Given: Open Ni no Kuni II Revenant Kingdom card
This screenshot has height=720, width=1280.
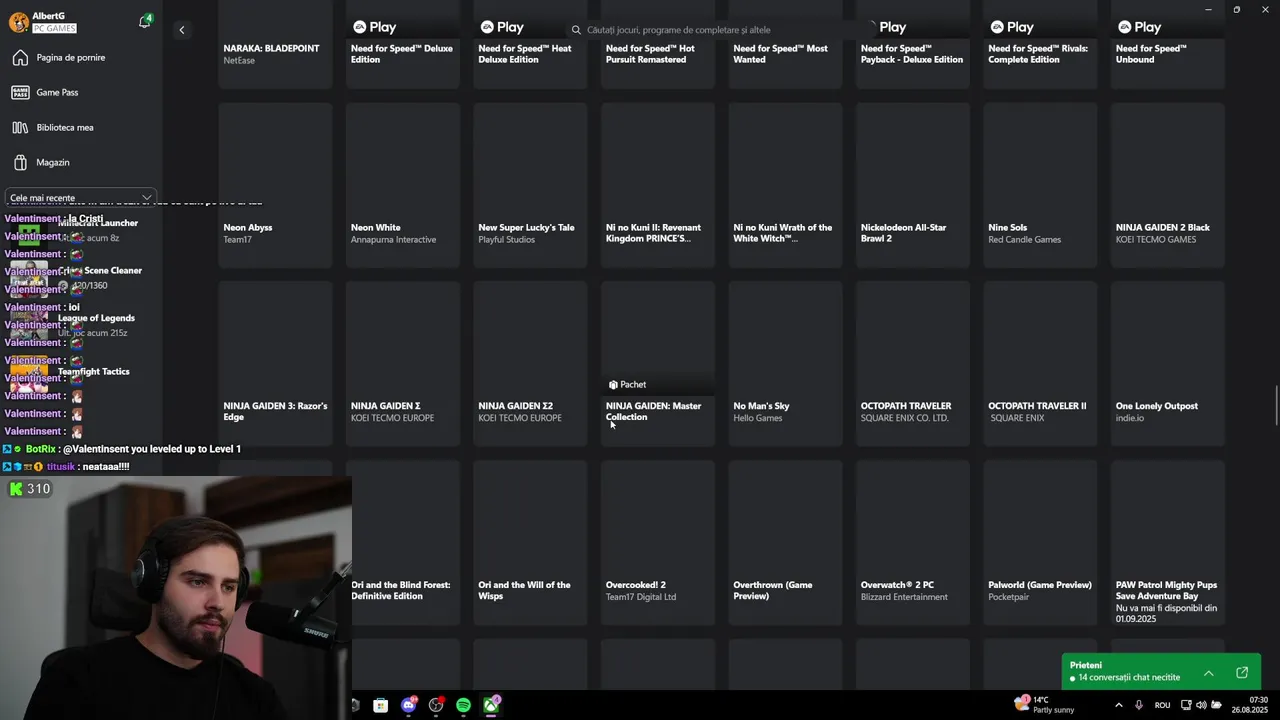Looking at the screenshot, I should 658,185.
